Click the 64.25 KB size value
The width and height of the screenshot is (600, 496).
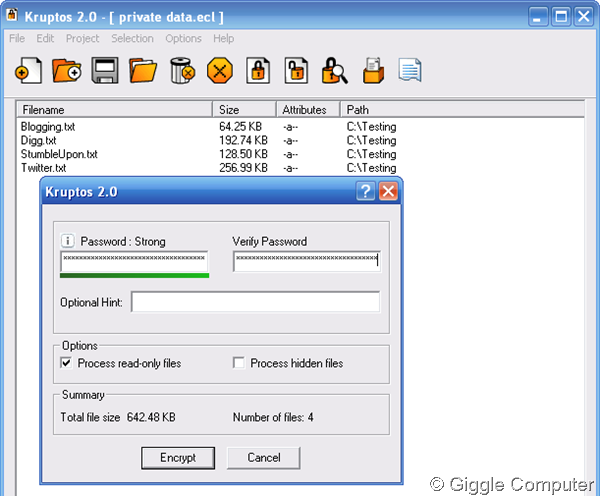(x=240, y=127)
